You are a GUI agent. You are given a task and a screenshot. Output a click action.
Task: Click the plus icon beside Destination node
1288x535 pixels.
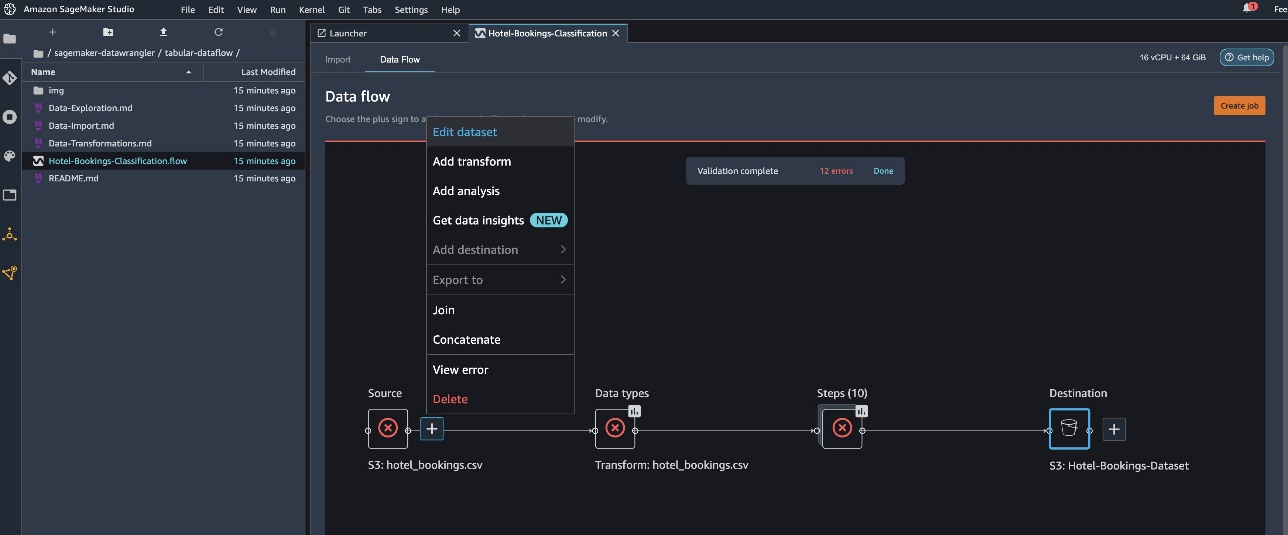[x=1115, y=429]
